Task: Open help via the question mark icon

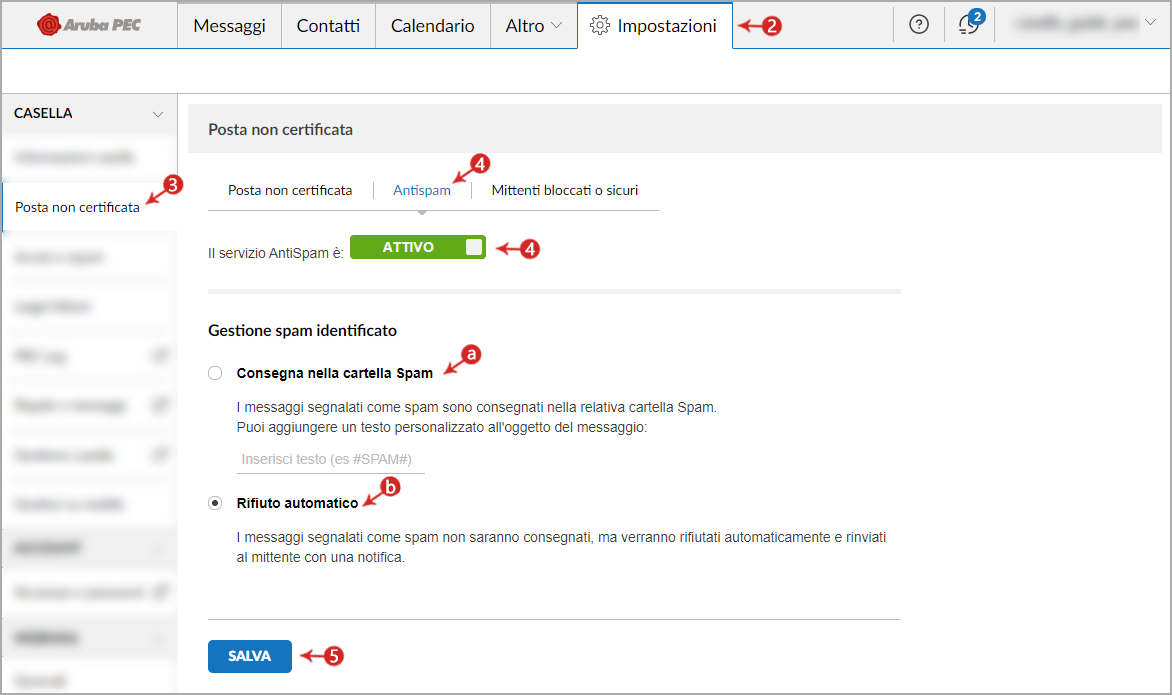Action: pyautogui.click(x=918, y=24)
